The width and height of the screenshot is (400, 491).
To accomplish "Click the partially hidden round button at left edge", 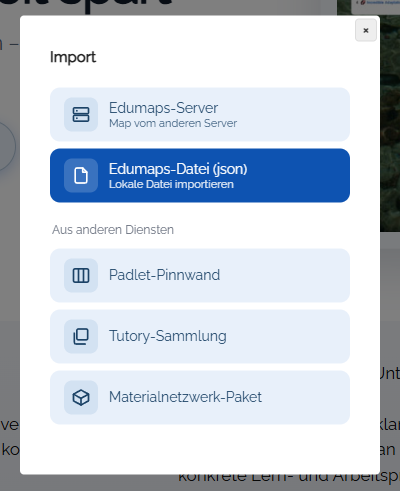I will [x=7, y=146].
